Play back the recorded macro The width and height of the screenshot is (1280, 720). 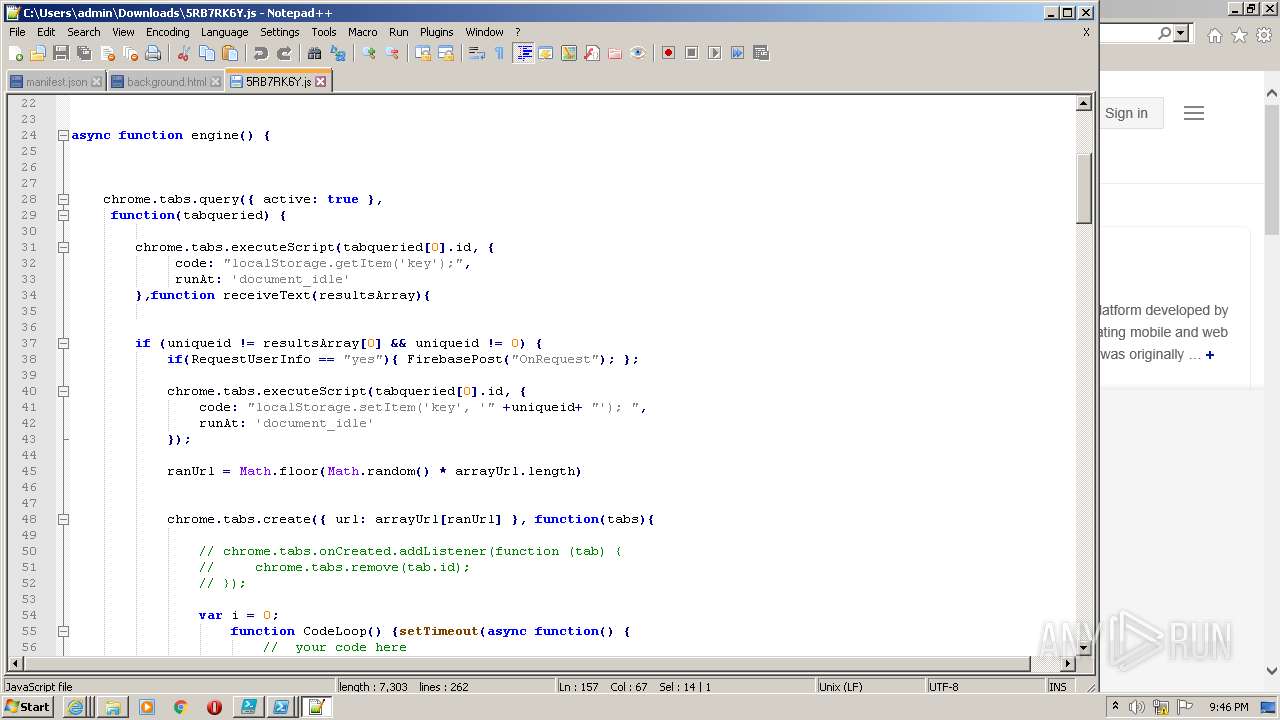(x=714, y=53)
